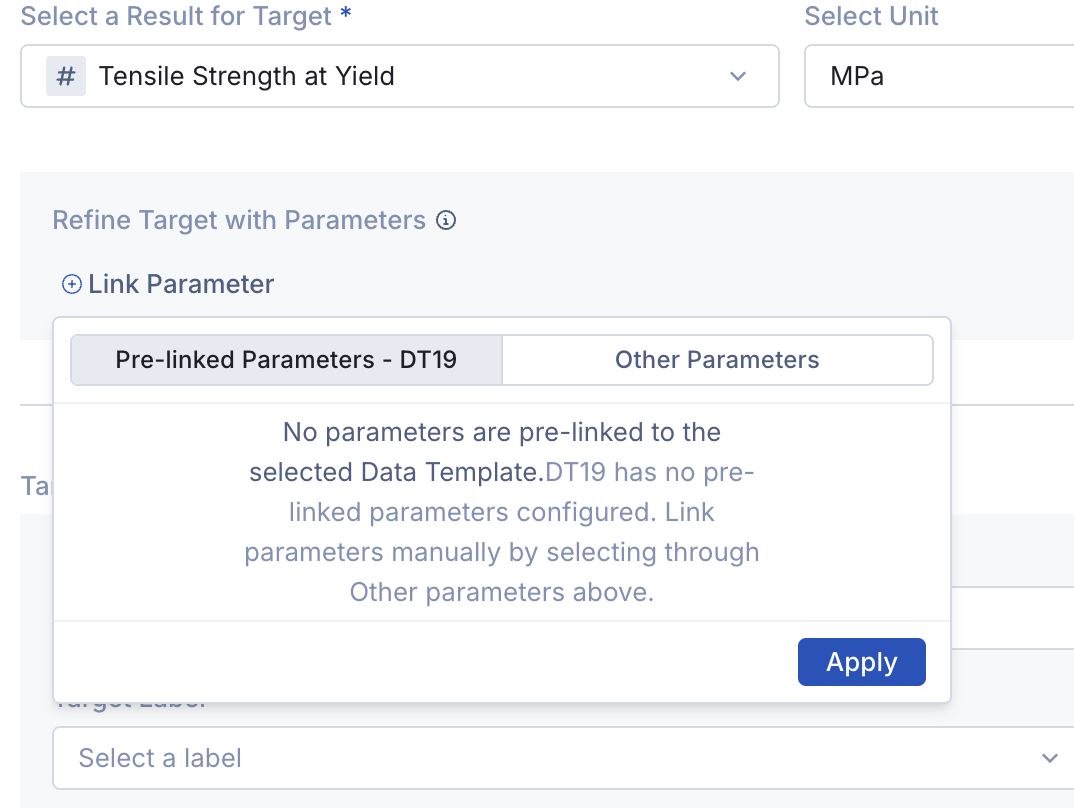Screen dimensions: 1074x808
Task: Click the DT19 has no pre-linked hint text
Action: point(502,532)
